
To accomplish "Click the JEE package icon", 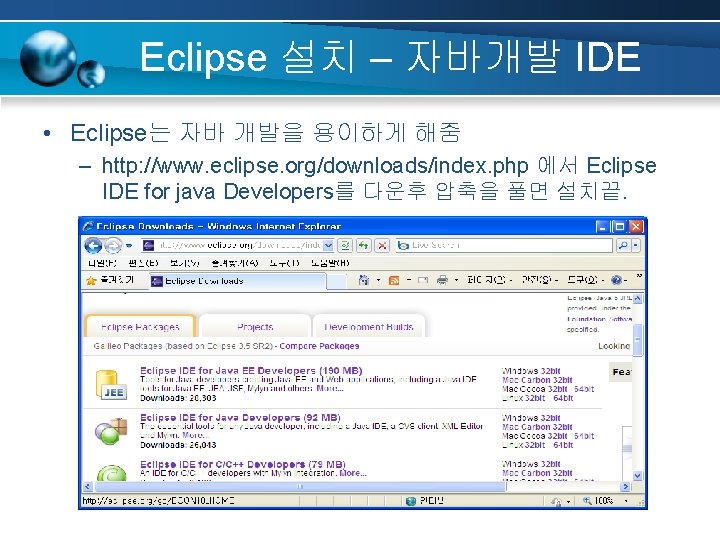I will [111, 384].
